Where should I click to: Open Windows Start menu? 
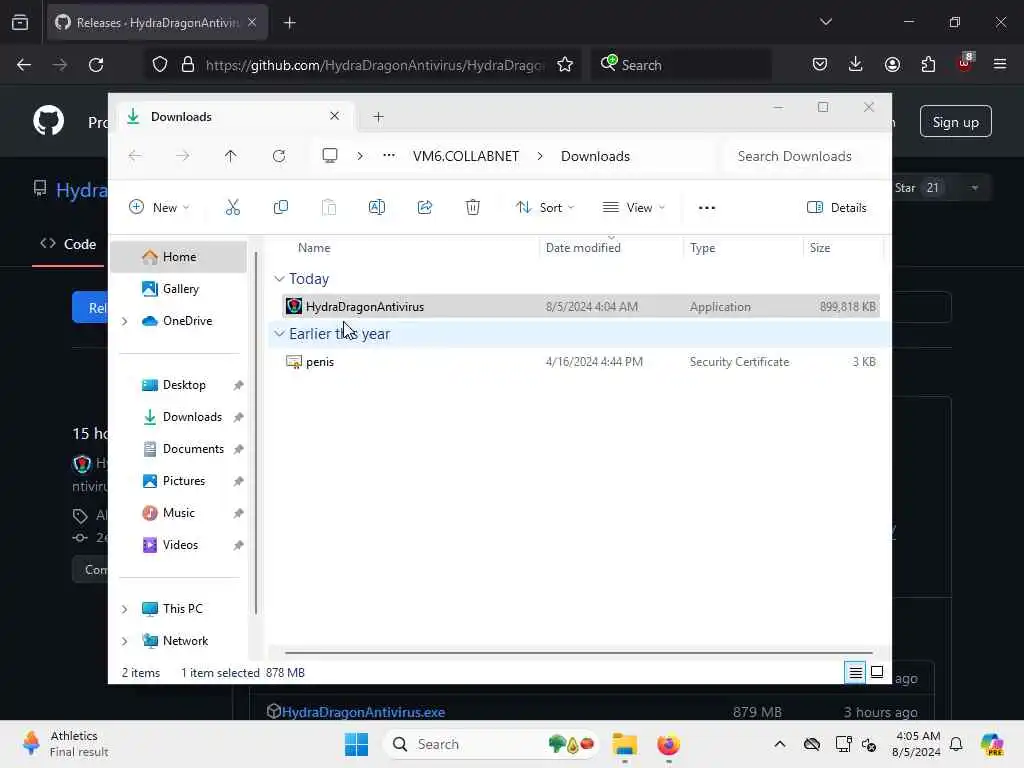(357, 744)
